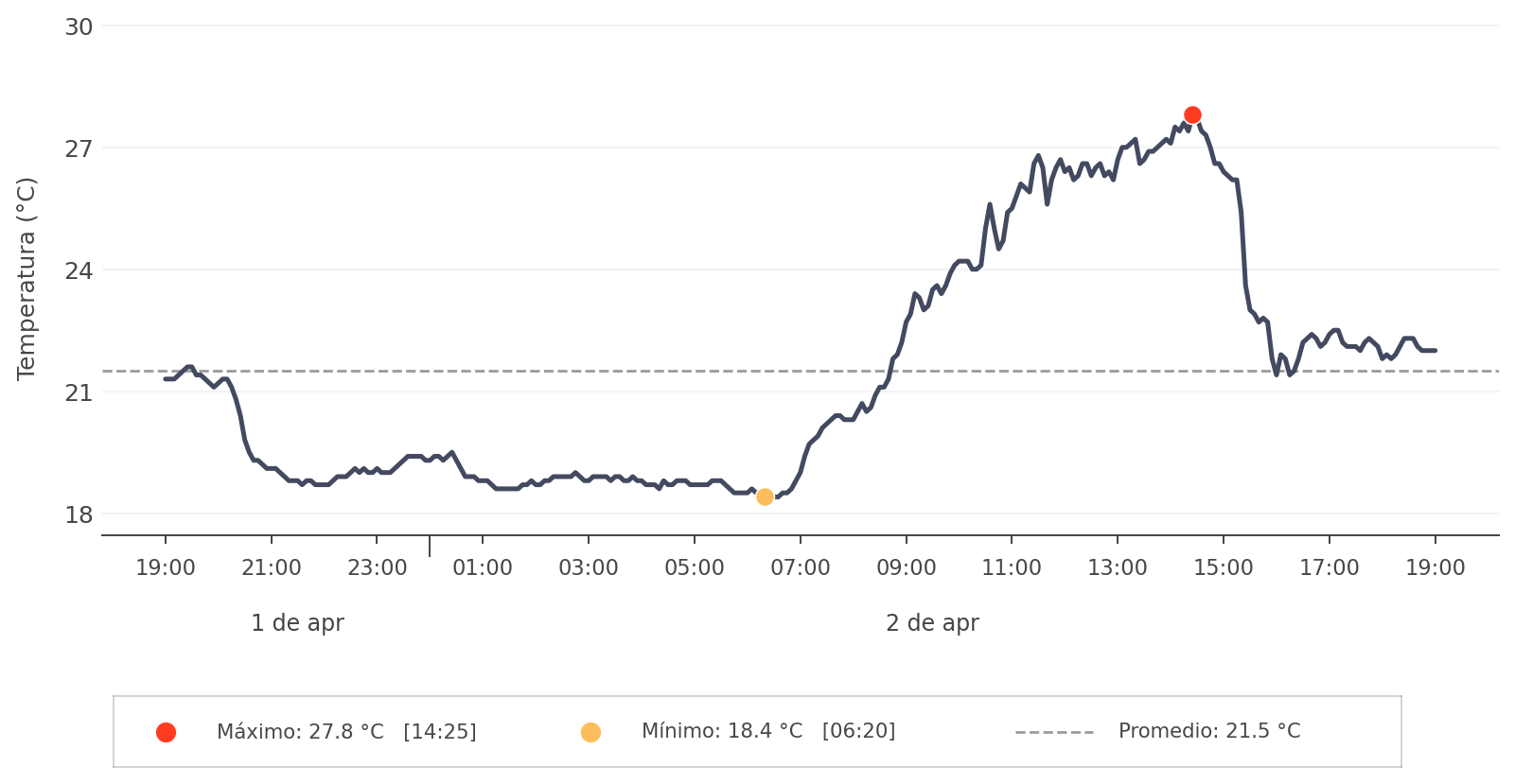Click the dashed line sample in the legend
Image resolution: width=1515 pixels, height=784 pixels.
pos(1054,732)
